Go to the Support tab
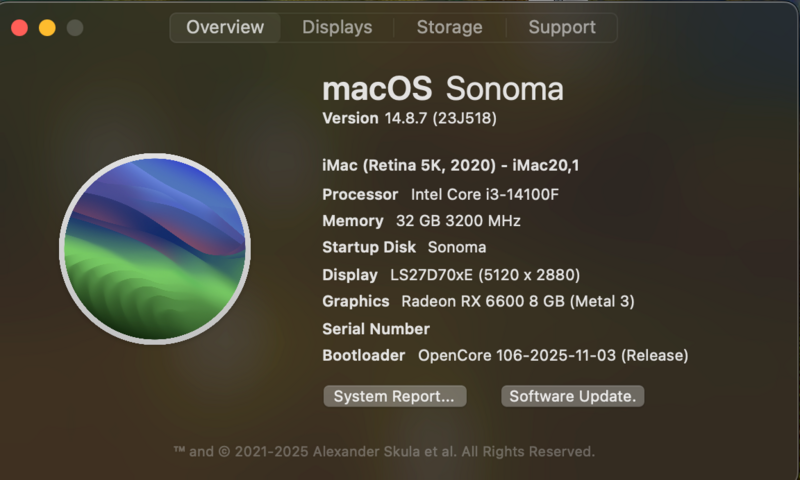The image size is (800, 480). tap(562, 28)
